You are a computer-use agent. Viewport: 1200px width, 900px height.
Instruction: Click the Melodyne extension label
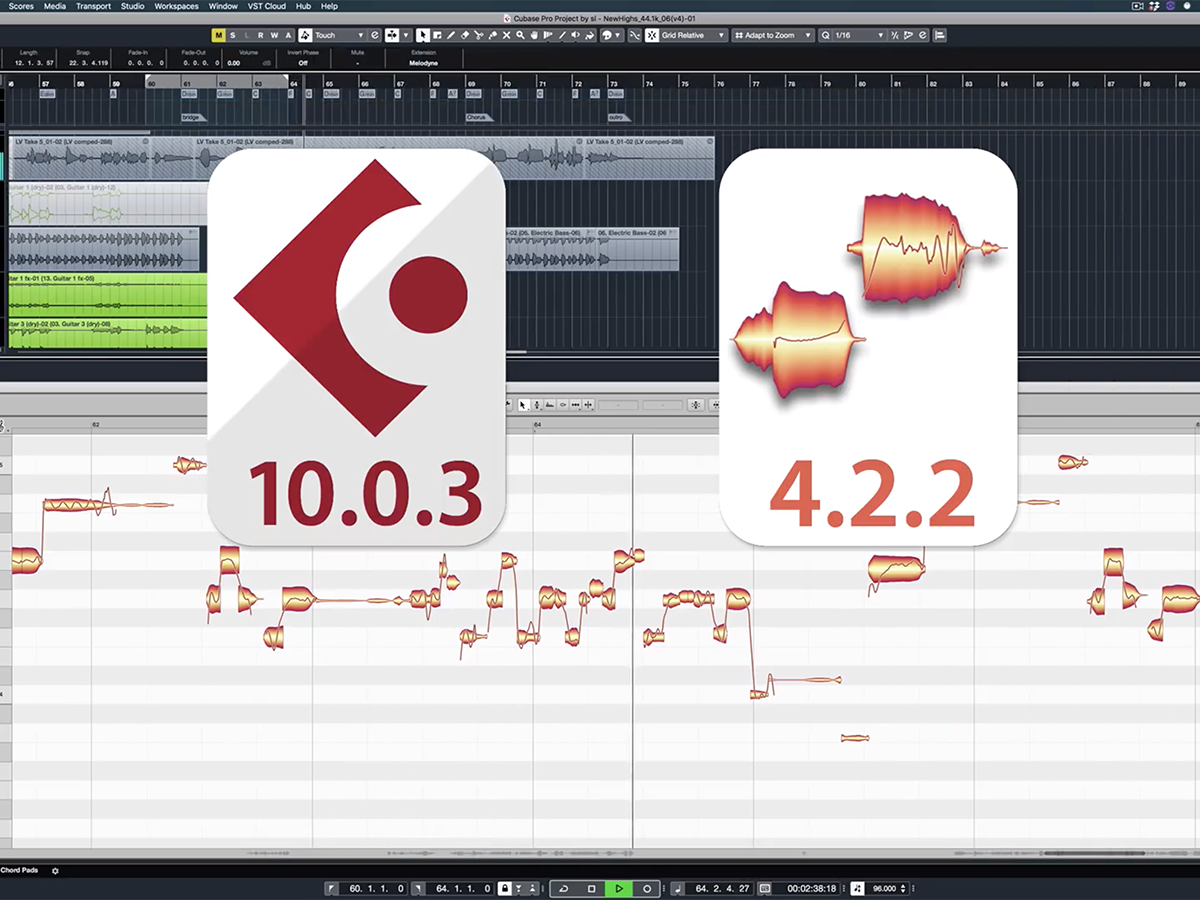pos(423,63)
